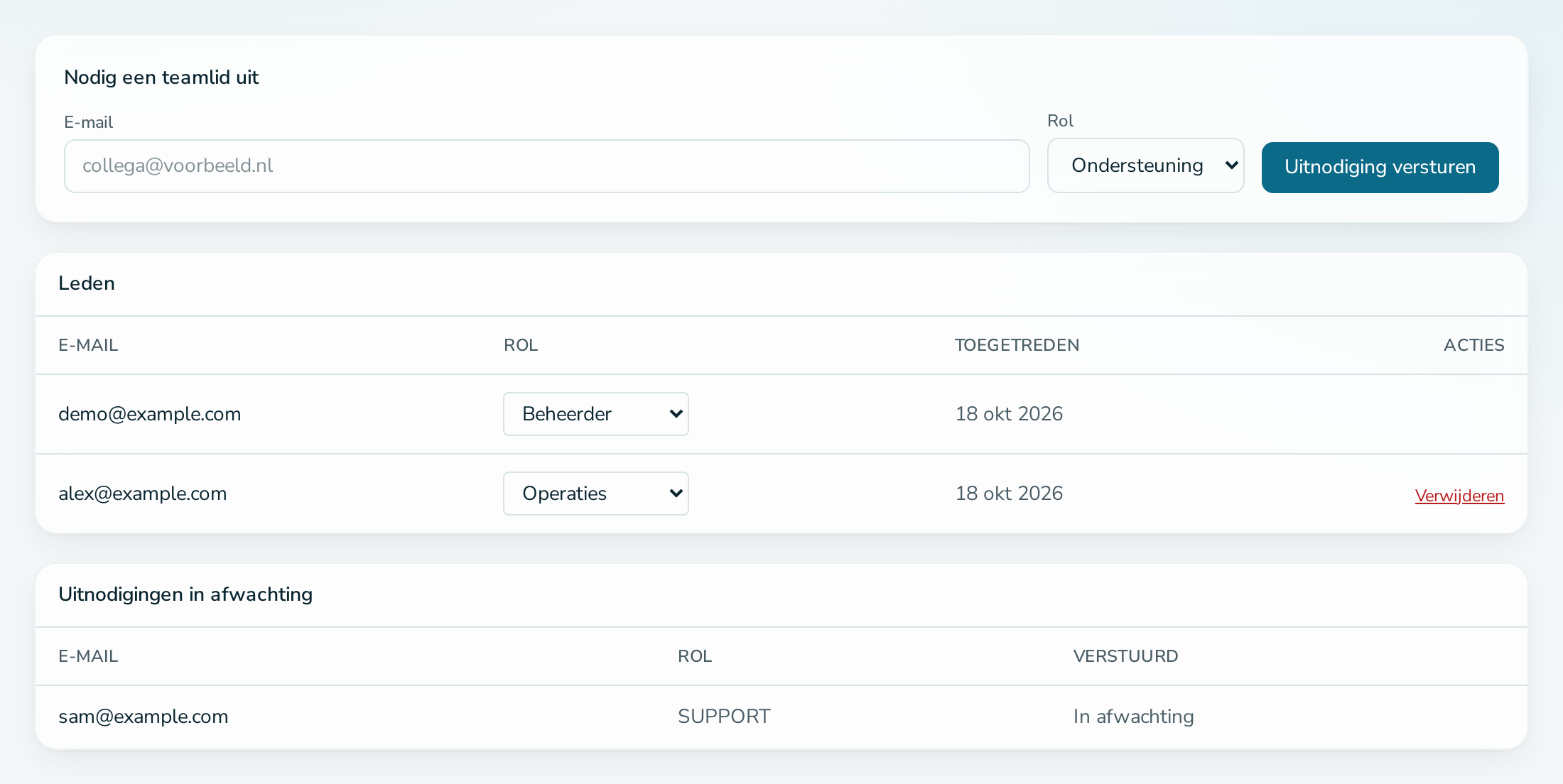
Task: Click the 18 okt 2026 date for demo@example.com
Action: (1009, 414)
